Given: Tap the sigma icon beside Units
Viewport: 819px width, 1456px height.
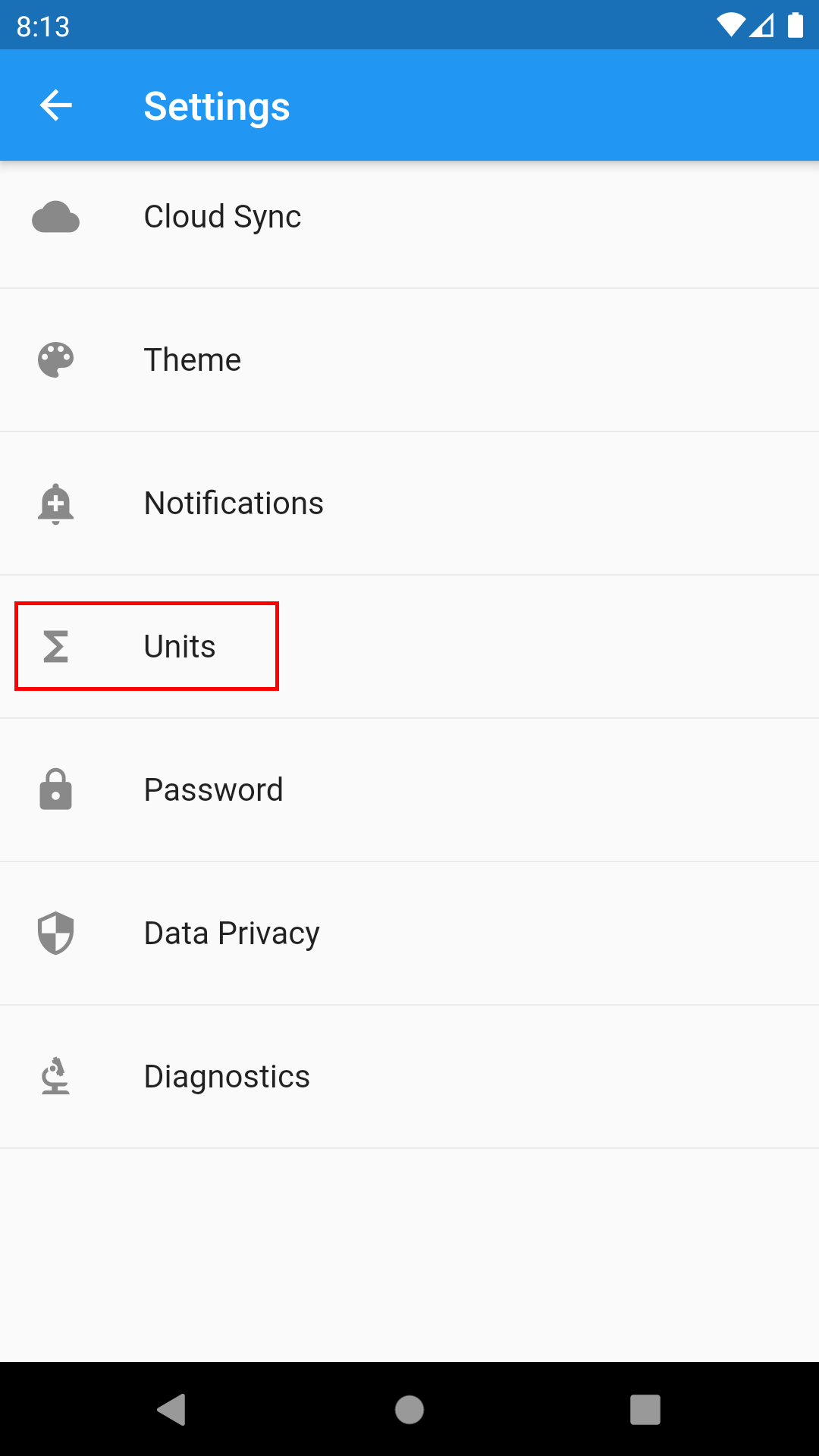Looking at the screenshot, I should tap(55, 647).
